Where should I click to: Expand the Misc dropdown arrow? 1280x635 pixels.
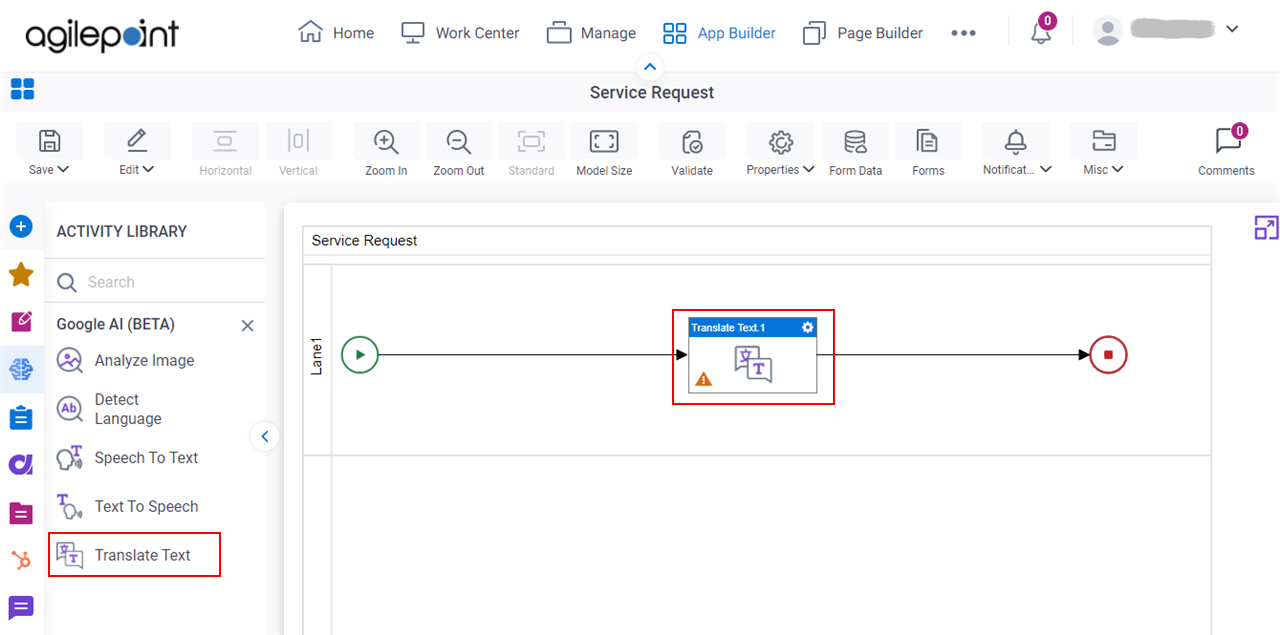(1118, 169)
